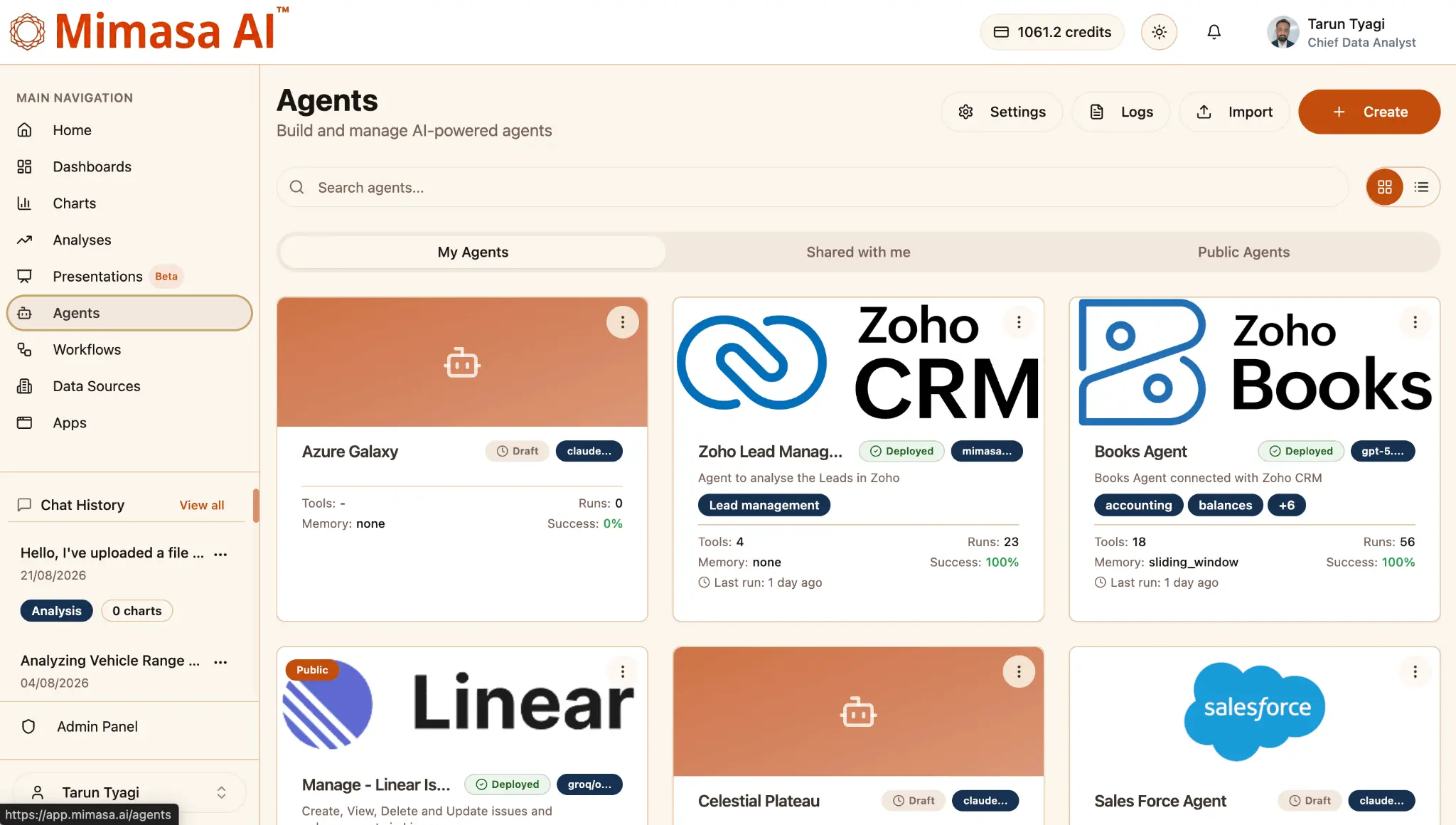Click the groq/o... model badge
The height and width of the screenshot is (825, 1456).
point(589,784)
